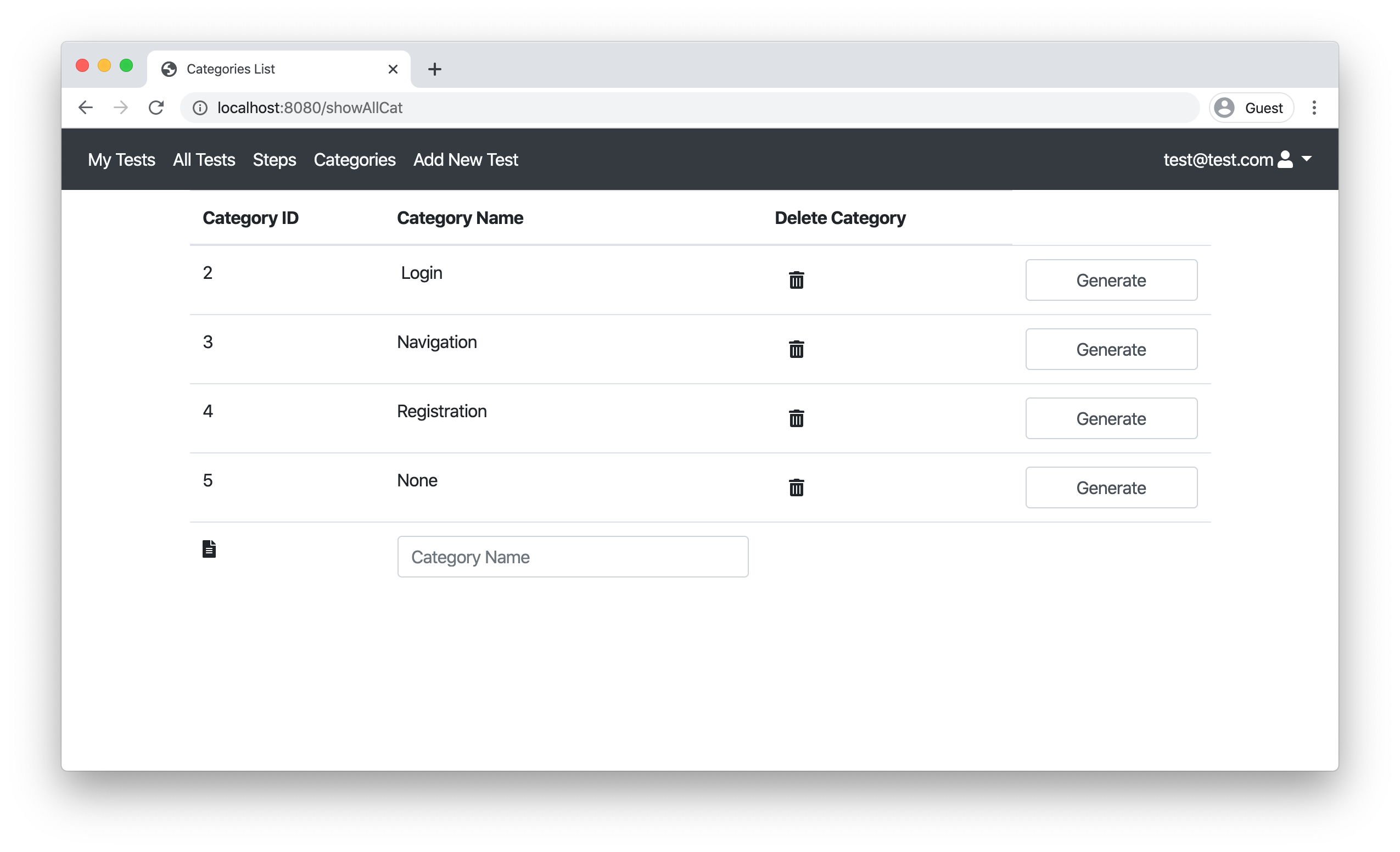Click Generate button in Registration row
The width and height of the screenshot is (1400, 852).
click(x=1111, y=419)
